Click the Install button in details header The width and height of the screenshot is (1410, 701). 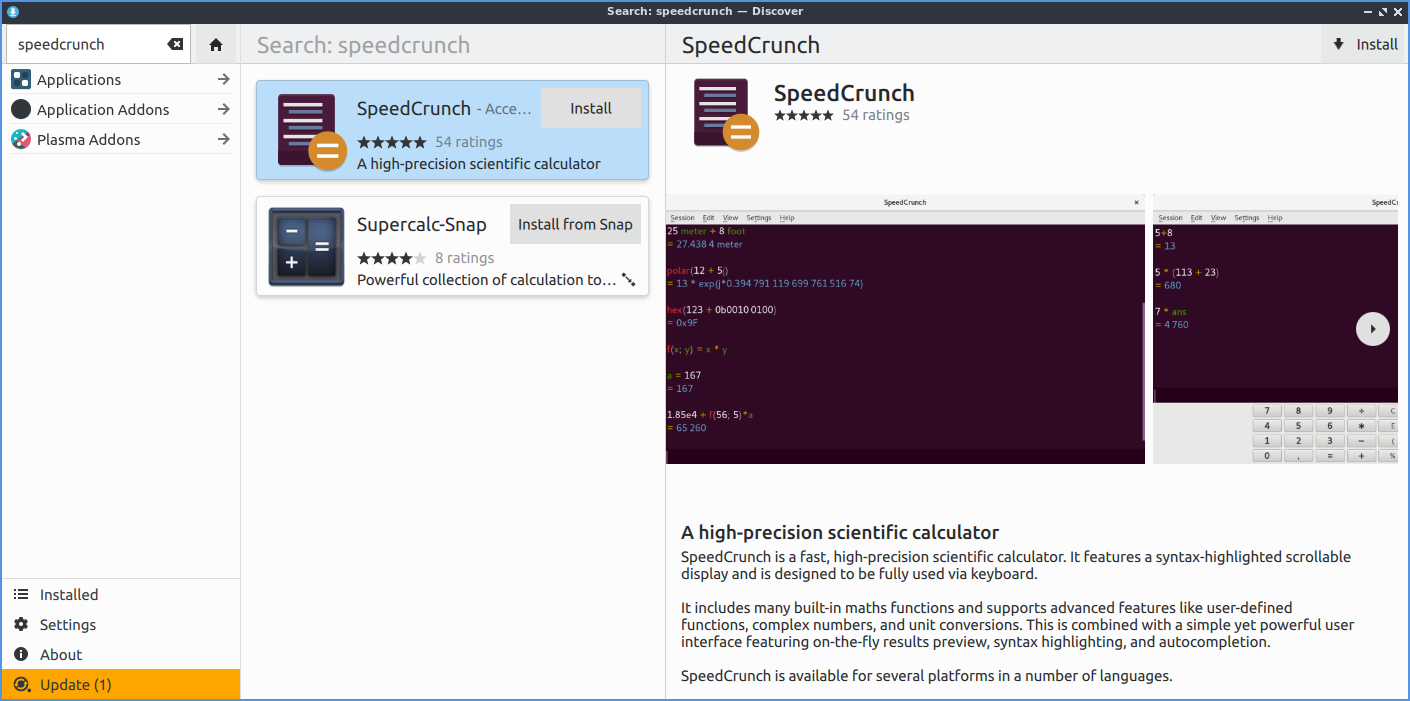click(1366, 44)
